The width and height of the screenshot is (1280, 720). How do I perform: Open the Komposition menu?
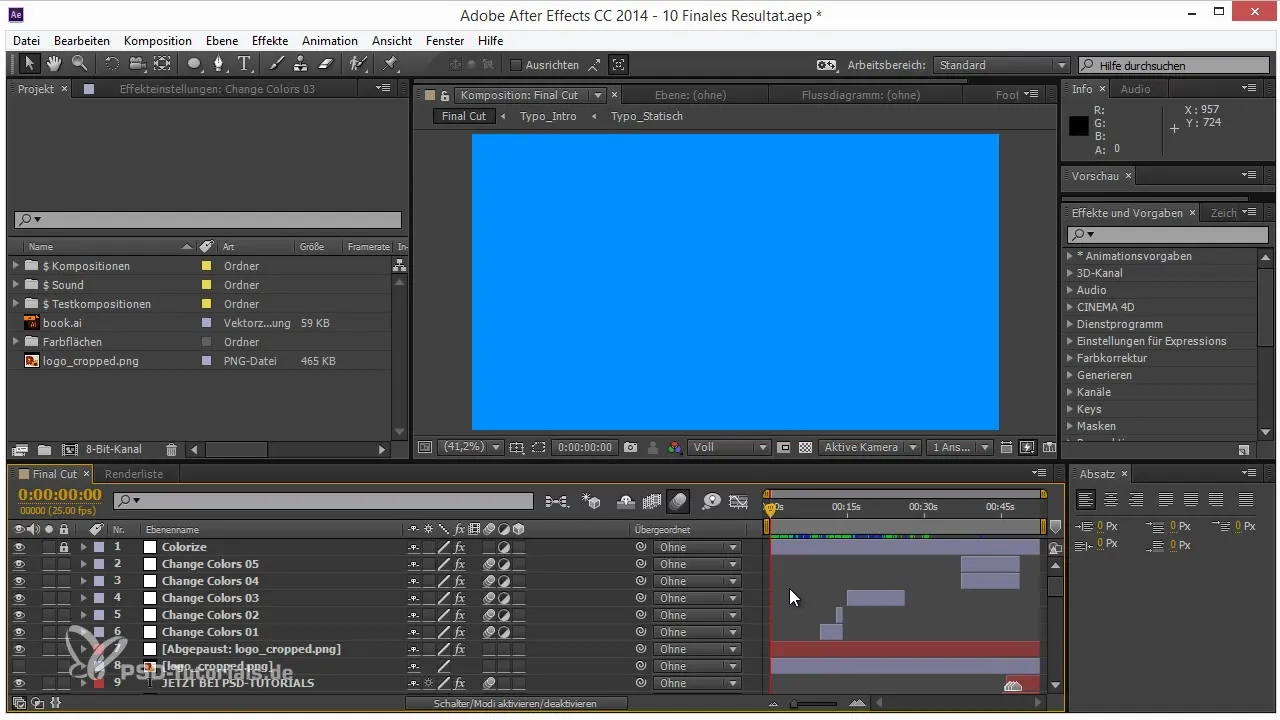[x=158, y=41]
